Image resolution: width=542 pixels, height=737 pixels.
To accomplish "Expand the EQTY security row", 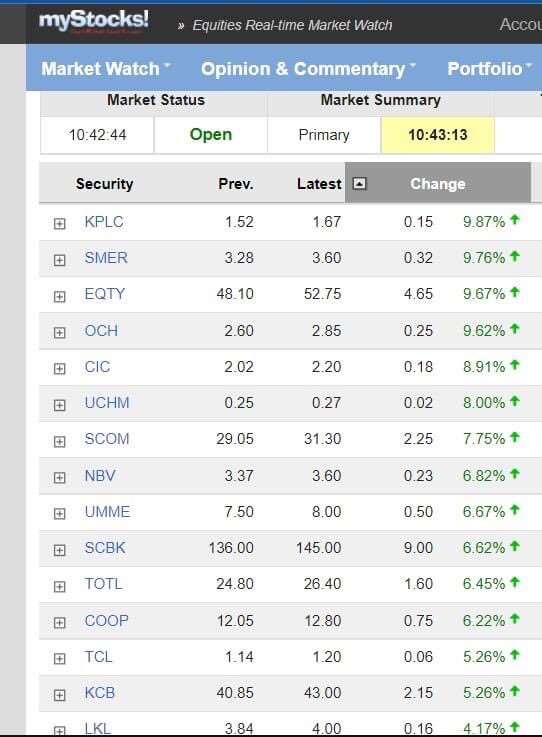I will click(x=59, y=297).
